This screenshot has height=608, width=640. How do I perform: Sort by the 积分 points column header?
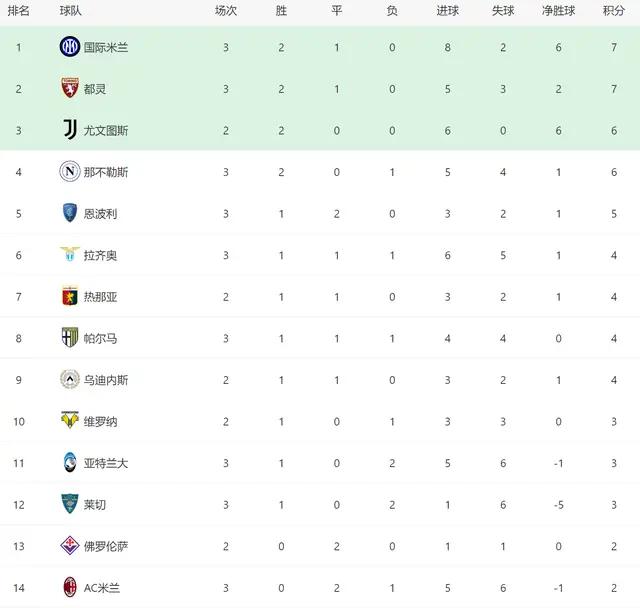[x=613, y=11]
